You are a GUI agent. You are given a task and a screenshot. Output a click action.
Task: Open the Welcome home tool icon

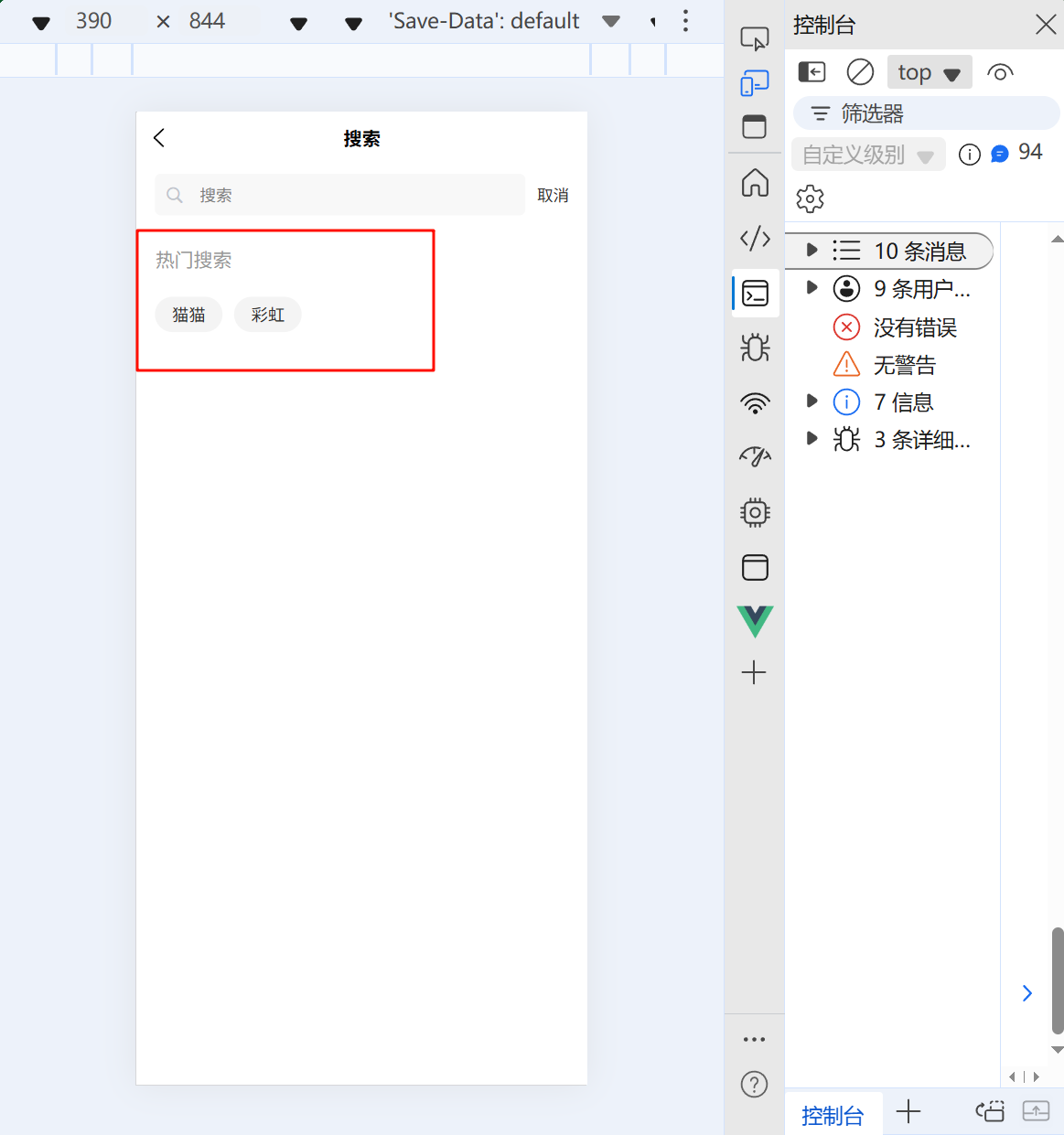point(755,183)
